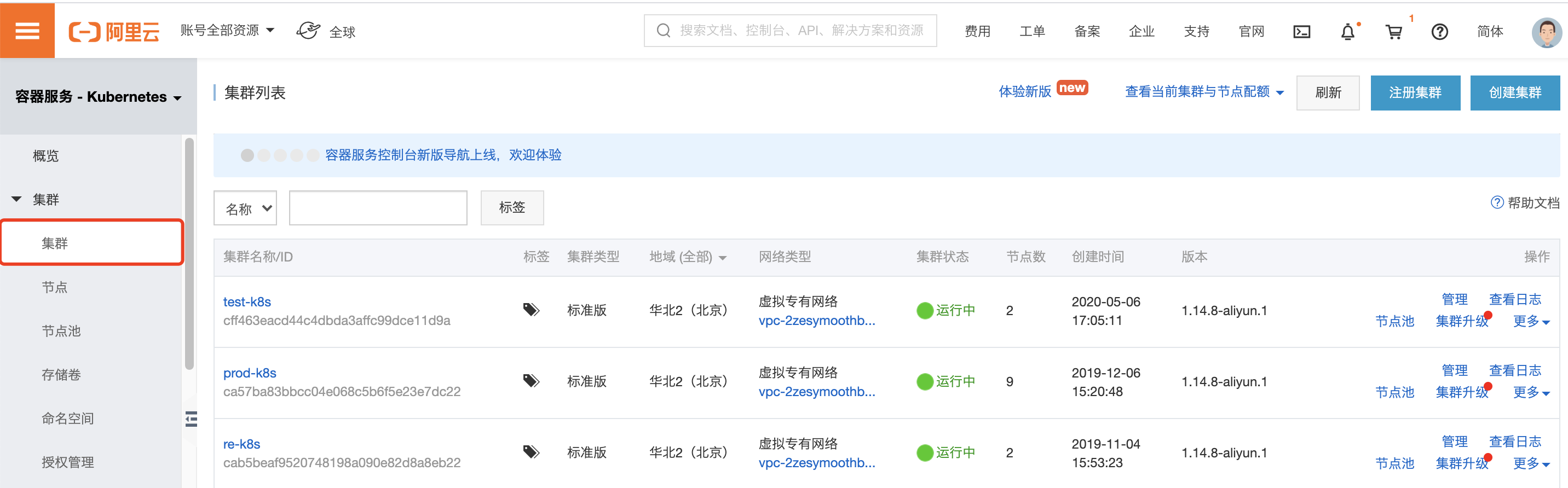Select 节点池 in the sidebar

pyautogui.click(x=61, y=330)
